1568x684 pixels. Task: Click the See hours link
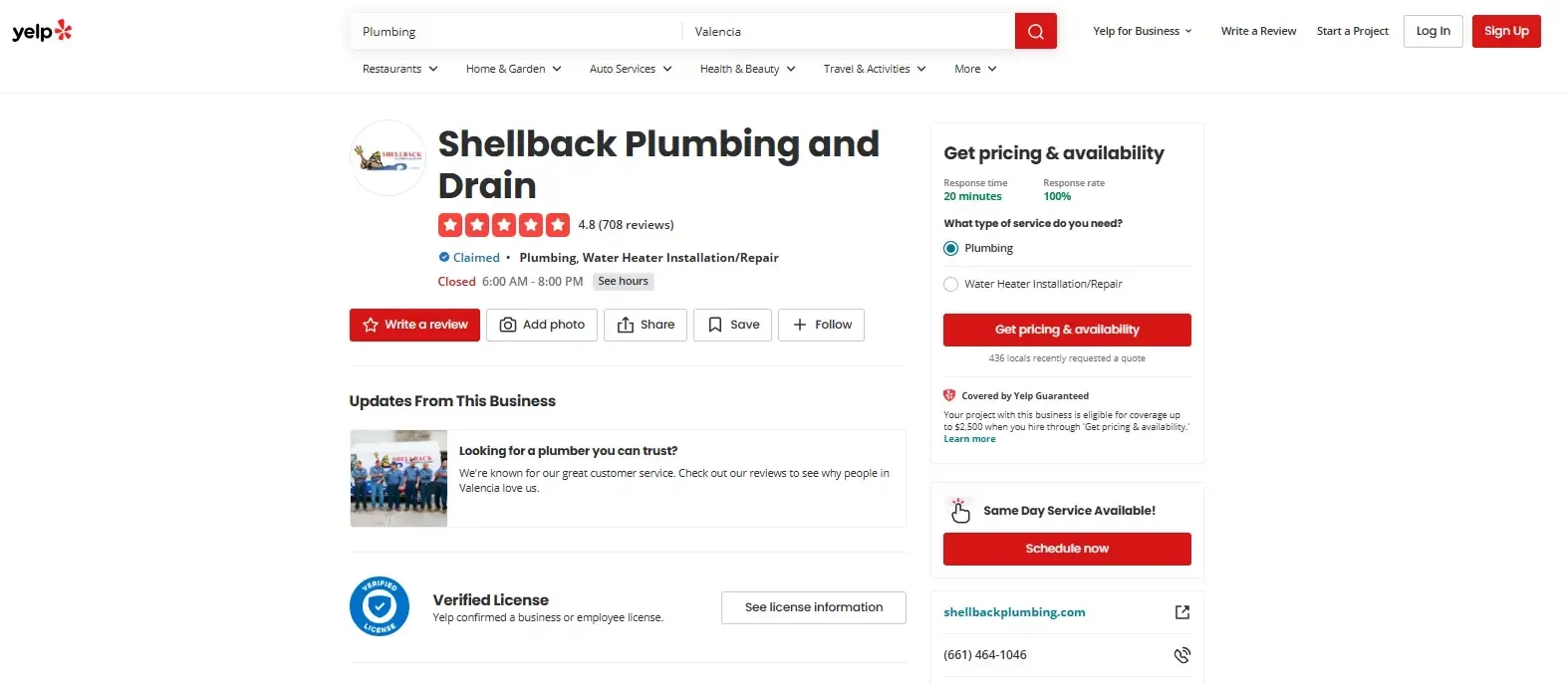click(x=623, y=282)
